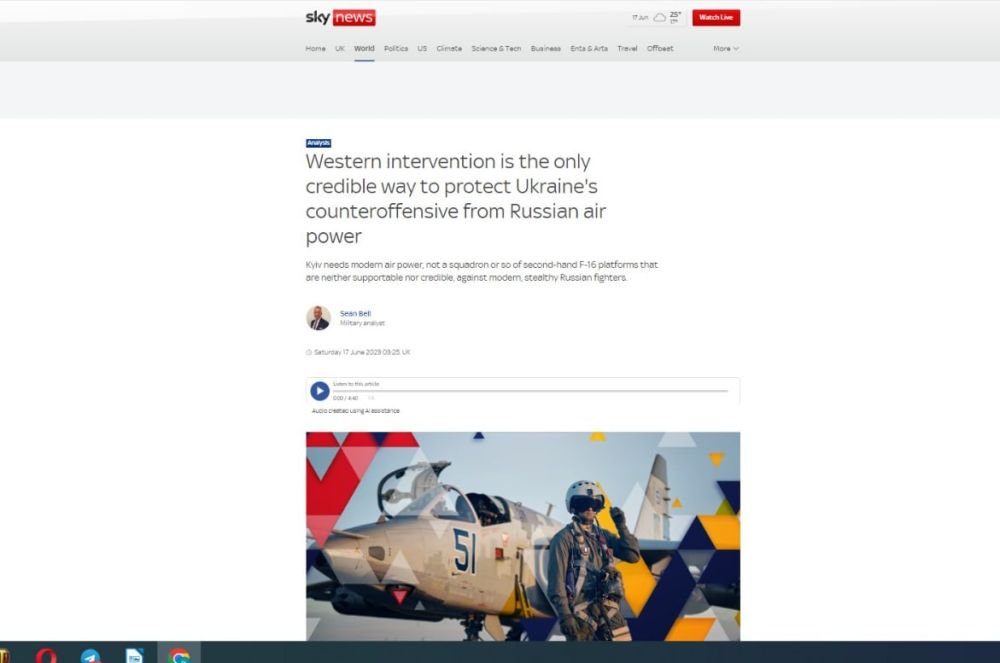Open Telegram from the taskbar
This screenshot has width=1000, height=663.
(x=91, y=655)
